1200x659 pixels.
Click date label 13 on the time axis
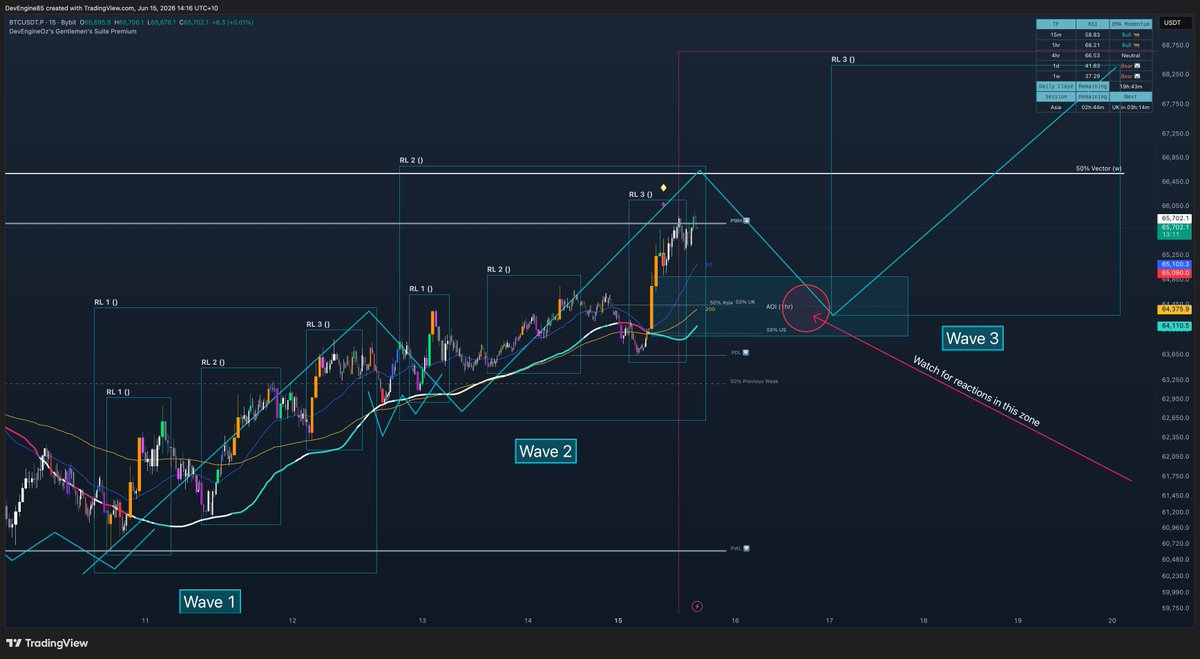(422, 620)
